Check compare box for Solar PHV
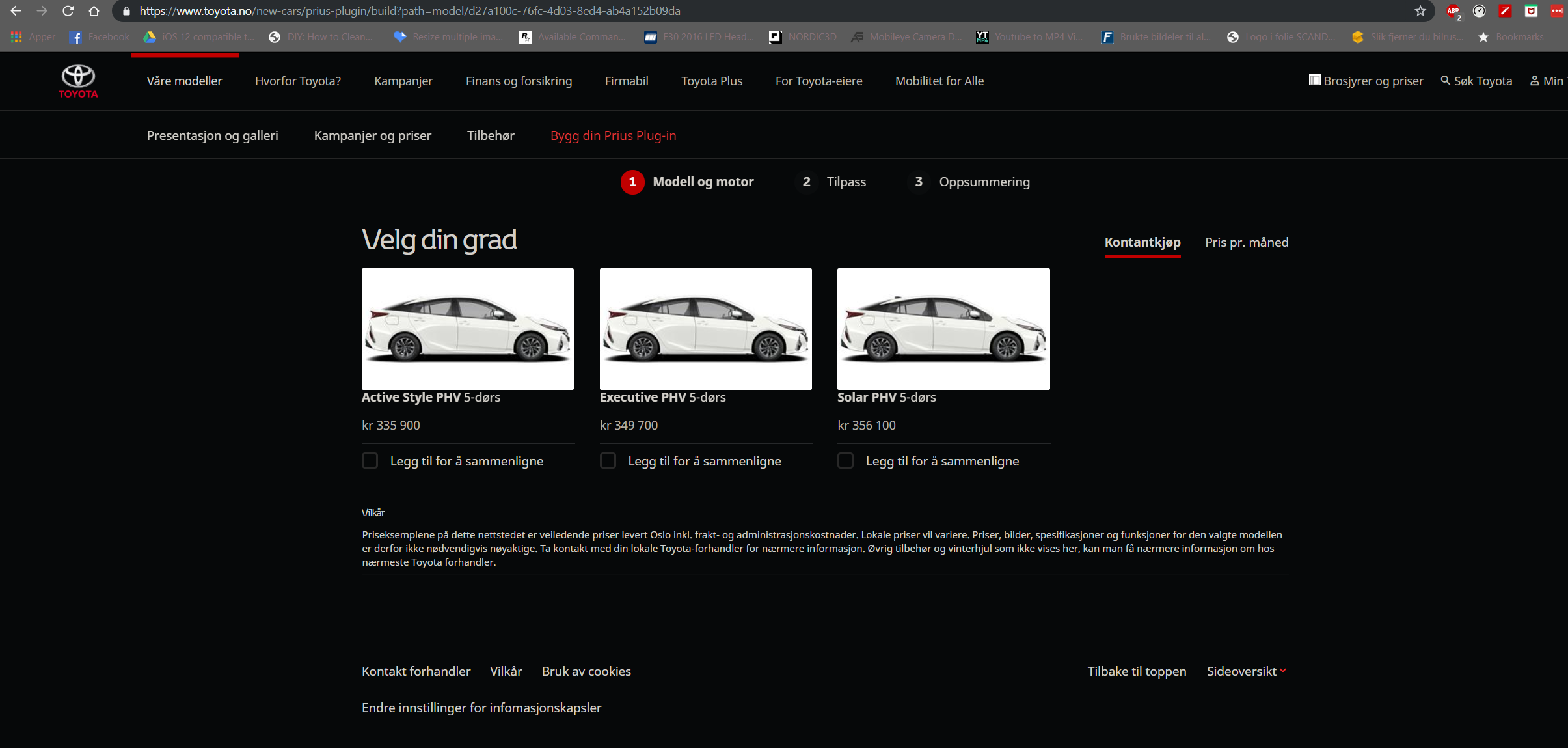Viewport: 1568px width, 748px height. [845, 461]
